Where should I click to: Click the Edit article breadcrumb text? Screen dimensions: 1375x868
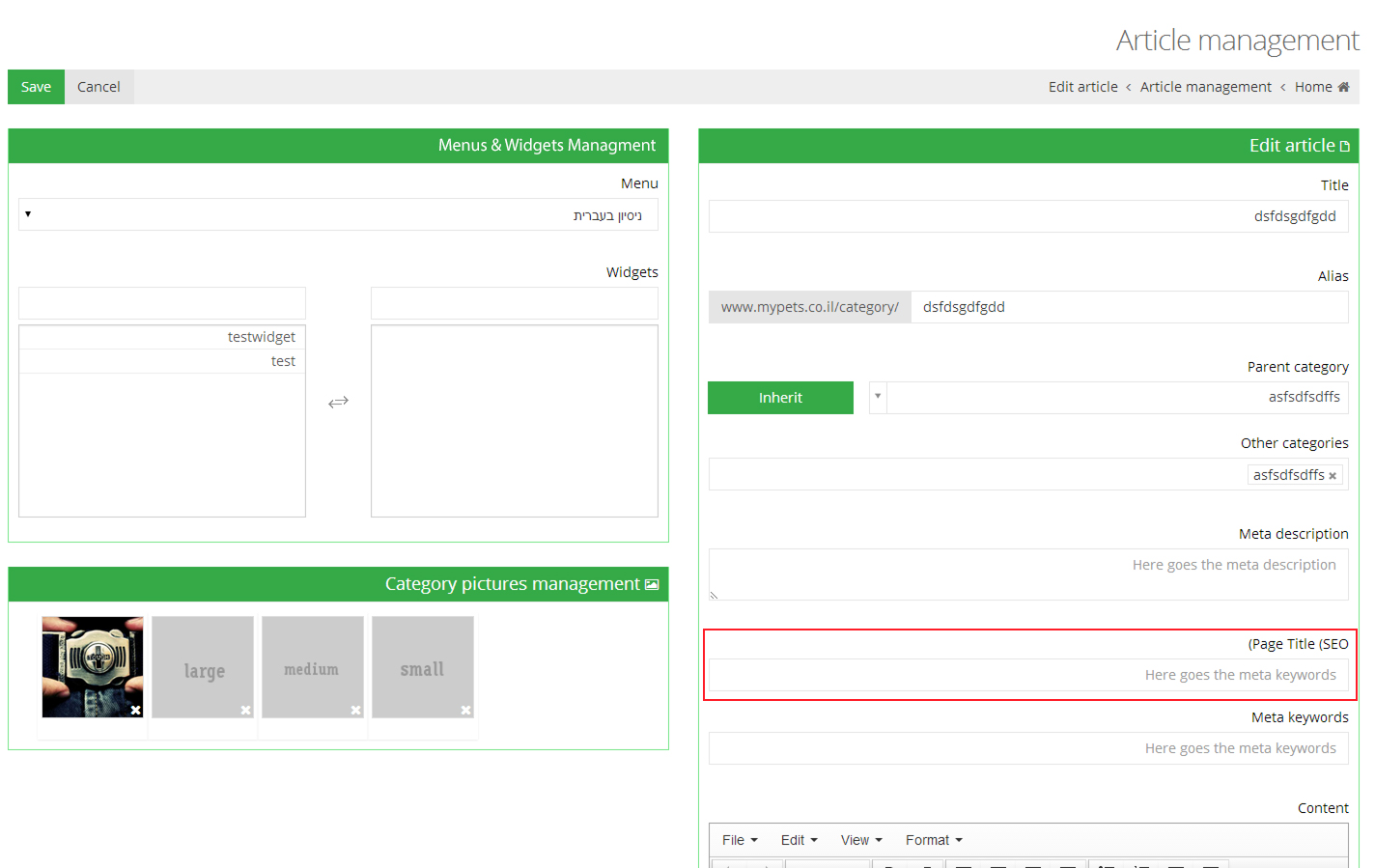(1082, 87)
